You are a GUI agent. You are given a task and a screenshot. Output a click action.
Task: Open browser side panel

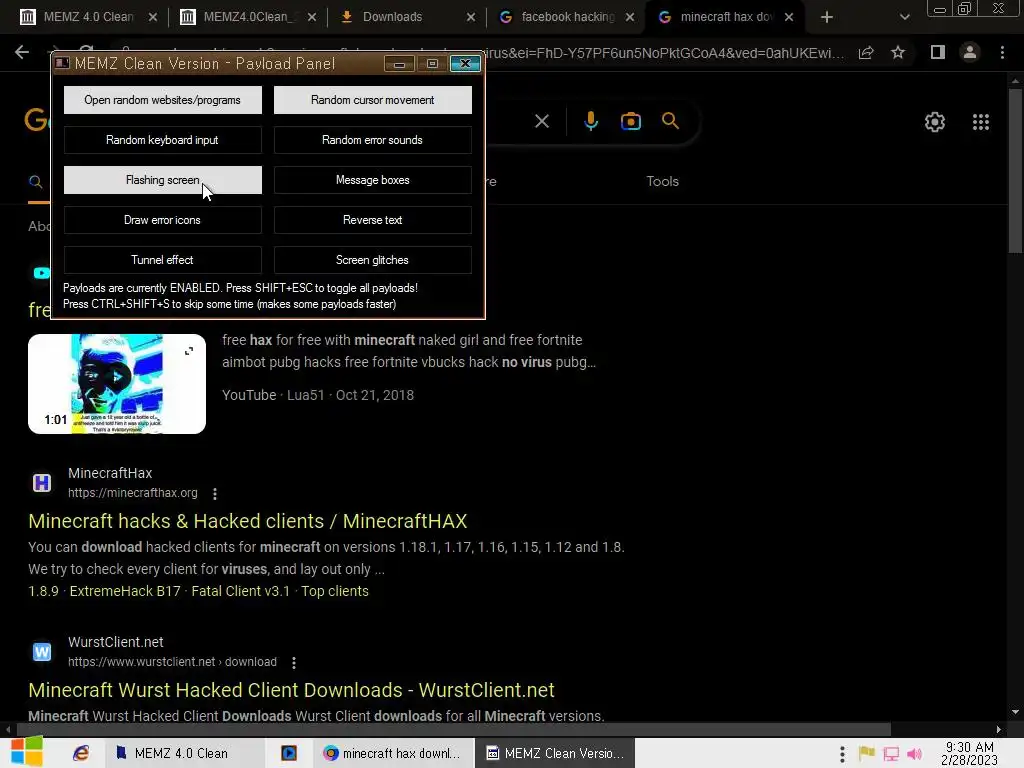coord(938,52)
